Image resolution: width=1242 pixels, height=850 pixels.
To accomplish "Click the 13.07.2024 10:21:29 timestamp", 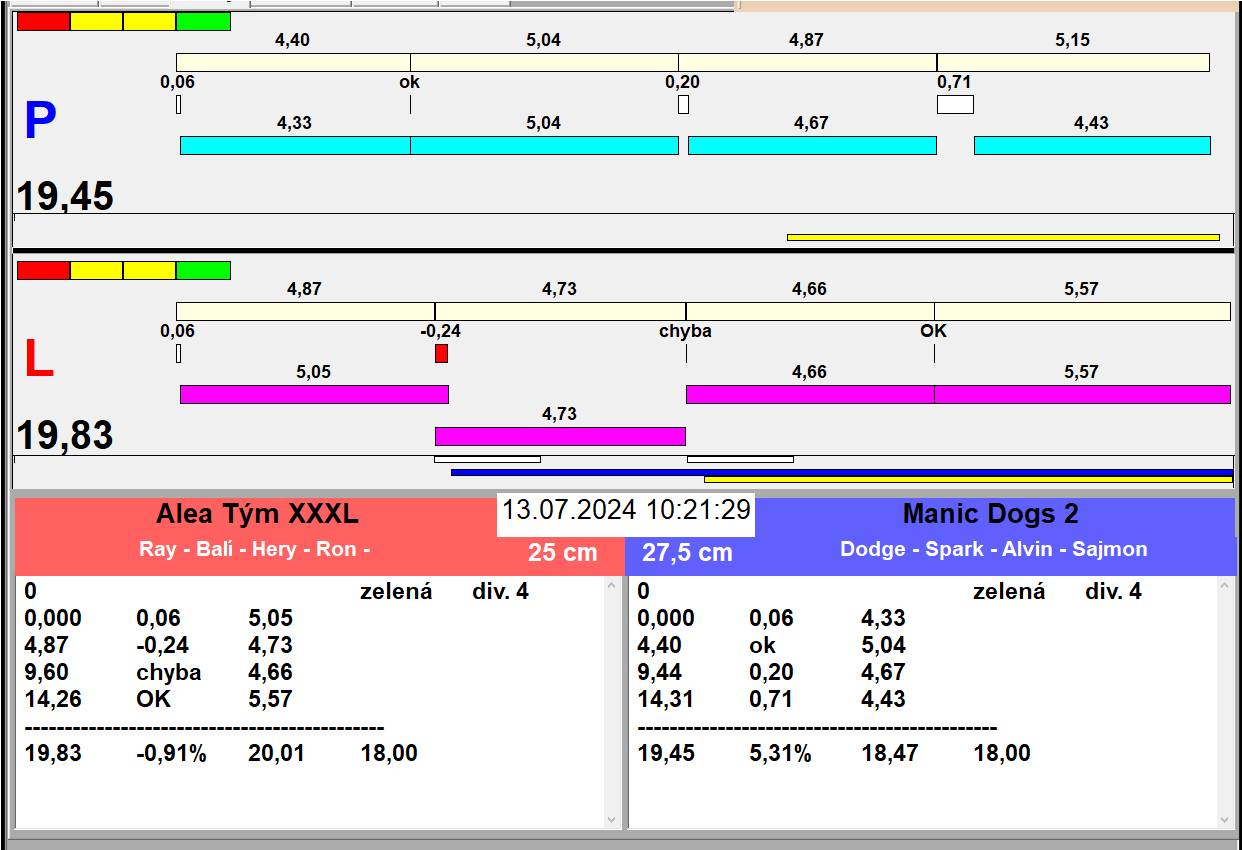I will [x=626, y=510].
